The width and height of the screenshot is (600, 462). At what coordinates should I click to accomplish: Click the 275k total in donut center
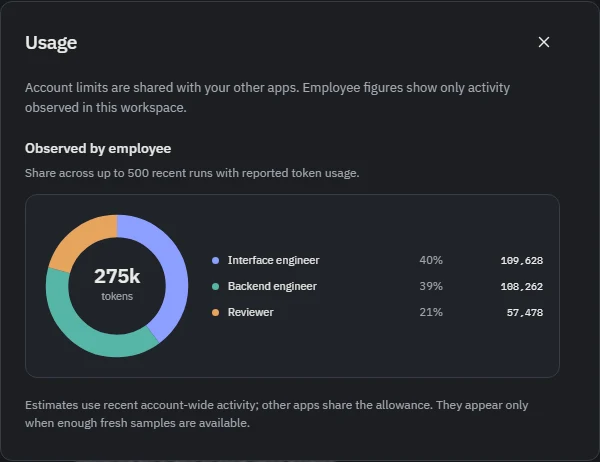coord(117,276)
